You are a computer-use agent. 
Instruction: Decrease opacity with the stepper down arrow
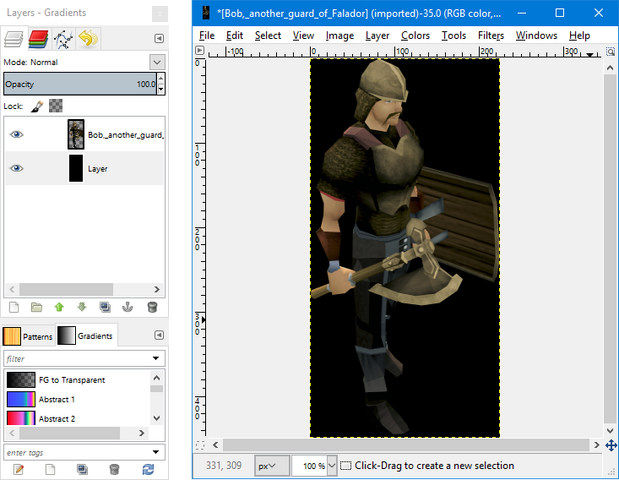[x=161, y=89]
